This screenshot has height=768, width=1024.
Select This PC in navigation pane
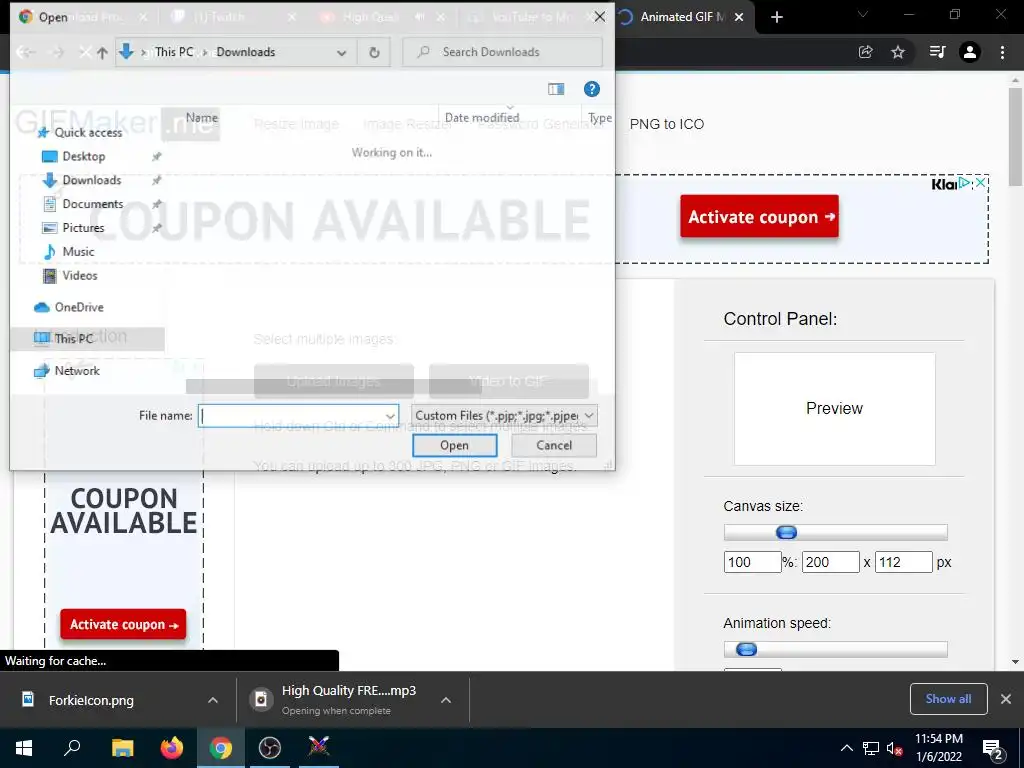(x=88, y=339)
